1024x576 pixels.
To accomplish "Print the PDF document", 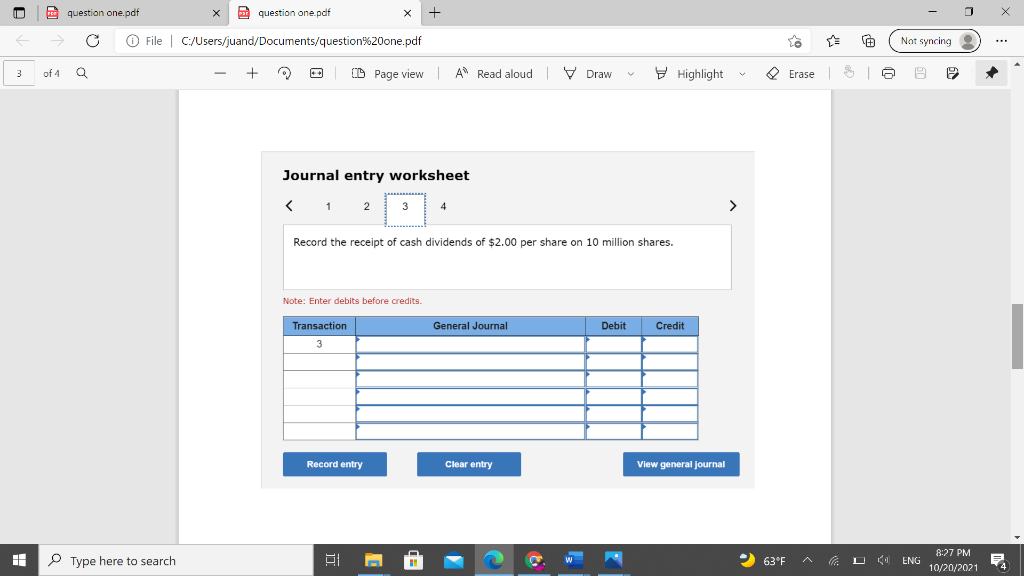I will coord(888,73).
